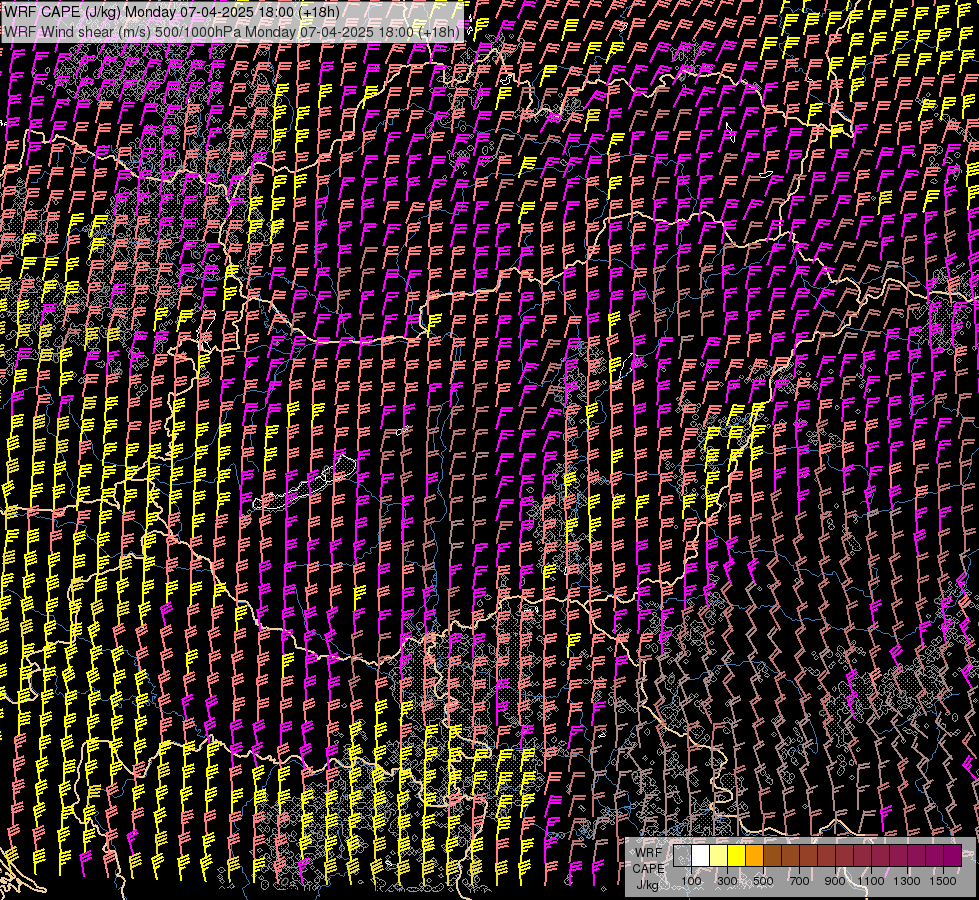The height and width of the screenshot is (900, 979).
Task: Click the bright yellow CAPE legend swatch
Action: pos(737,856)
